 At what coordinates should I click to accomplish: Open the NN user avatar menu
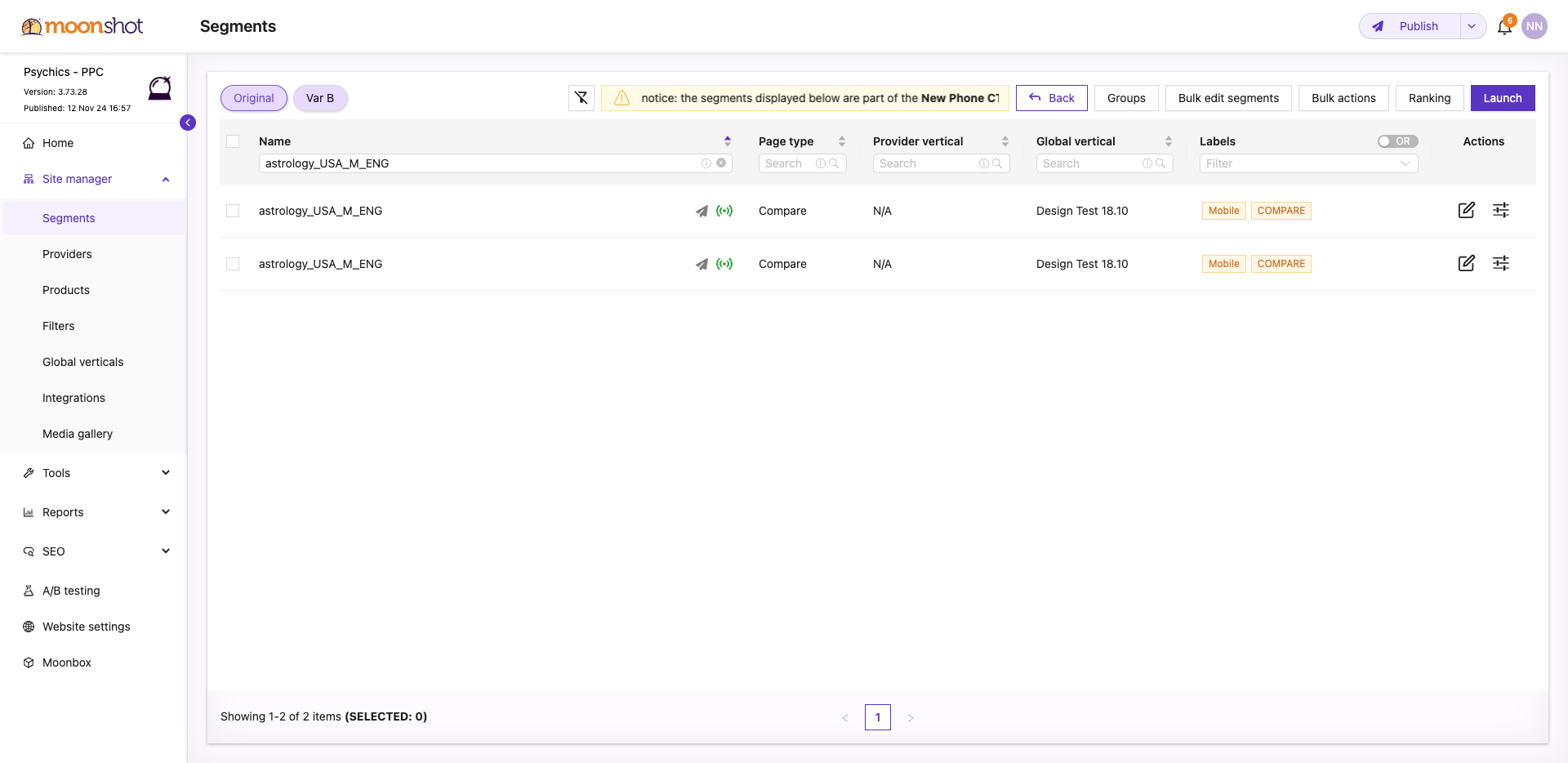[x=1535, y=26]
